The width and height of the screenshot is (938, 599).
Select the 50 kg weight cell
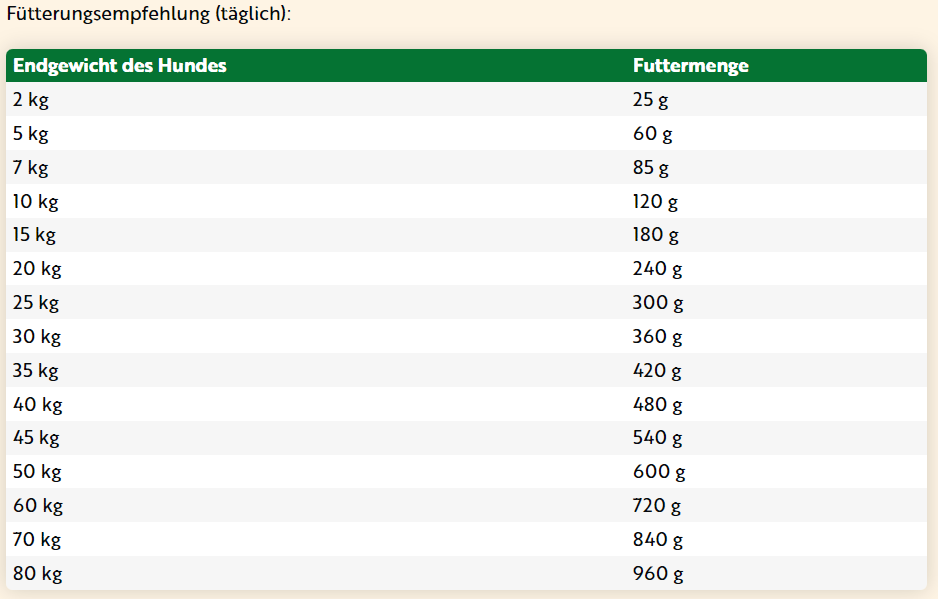[37, 472]
